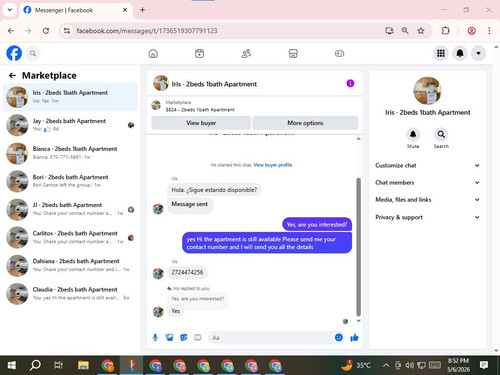Open the Notifications bell in top bar
This screenshot has height=375, width=500.
(x=460, y=53)
